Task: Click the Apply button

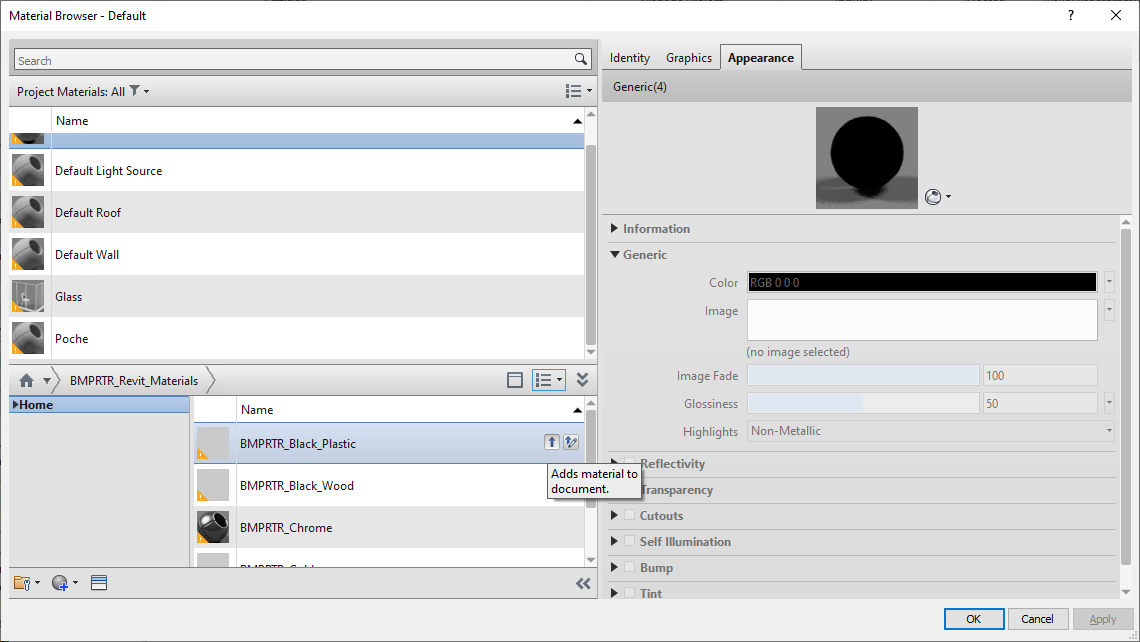Action: coord(1102,619)
